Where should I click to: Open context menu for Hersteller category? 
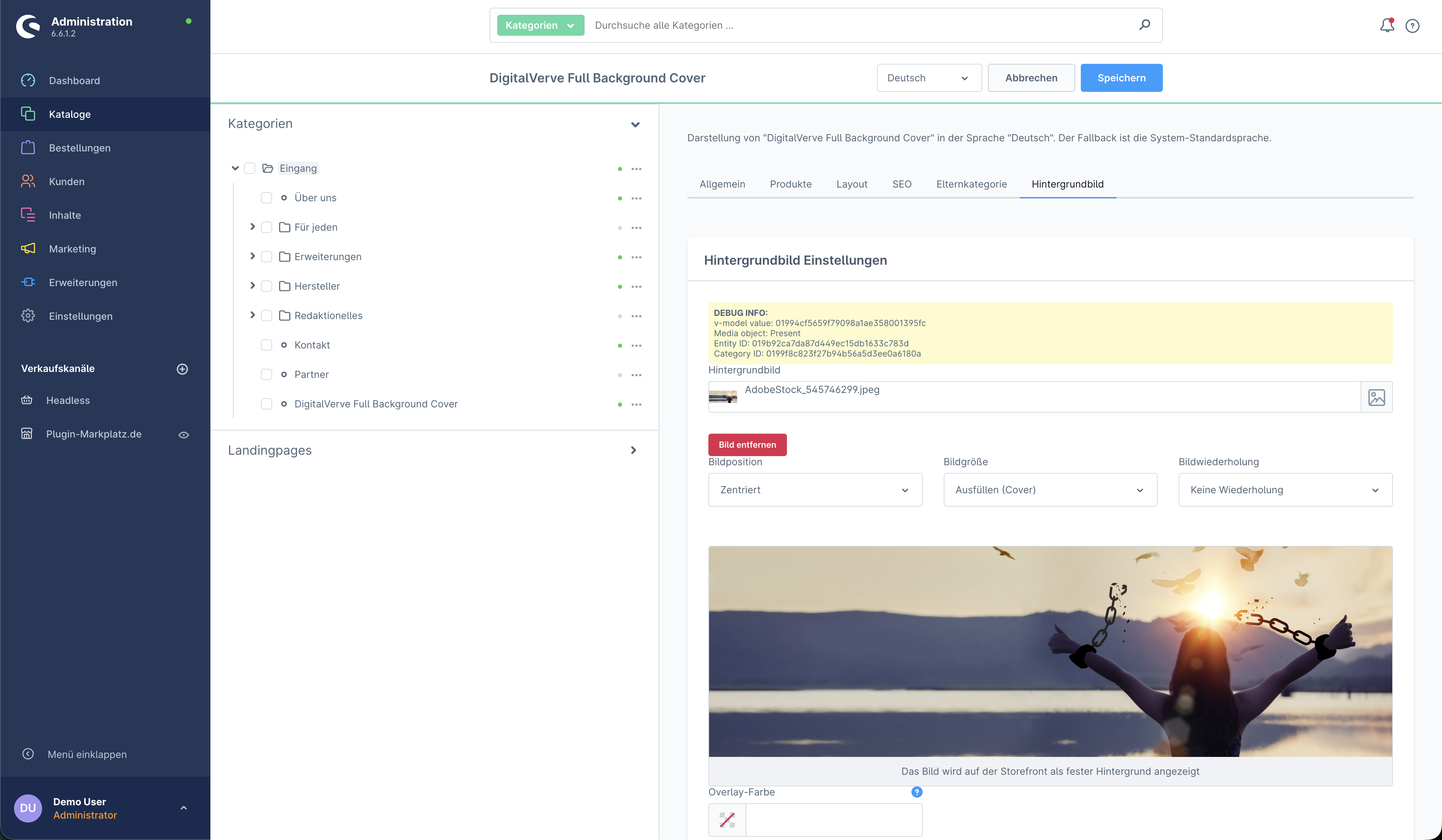636,287
